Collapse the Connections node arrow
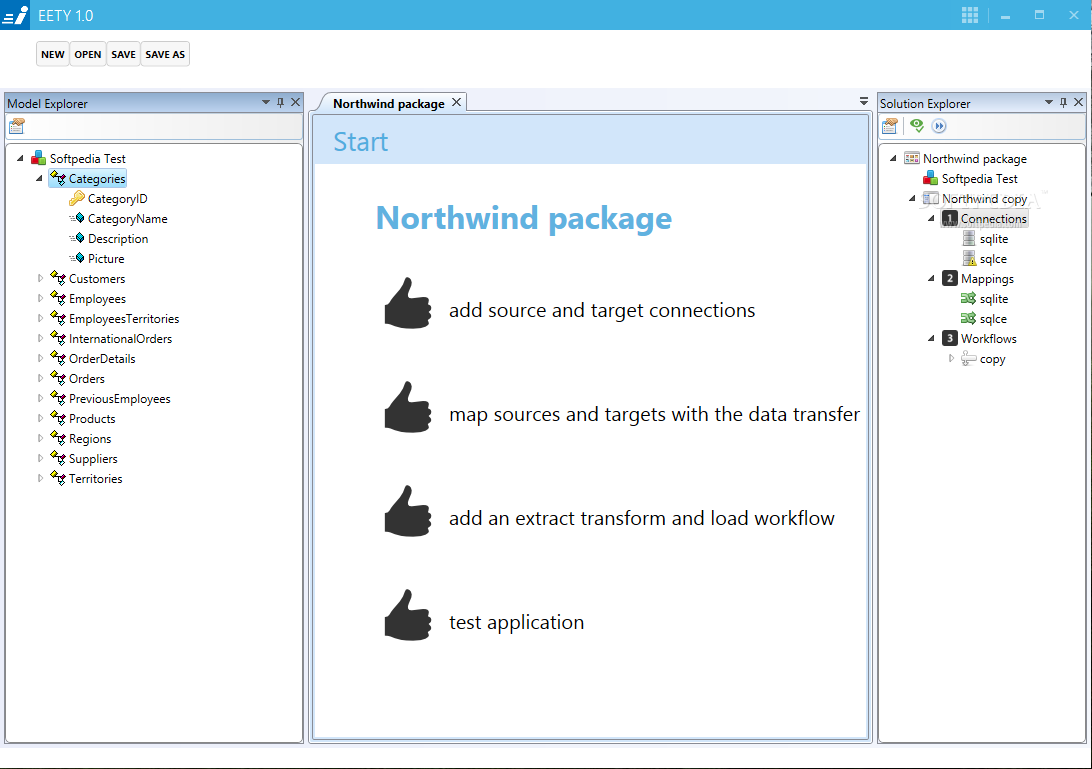Screen dimensions: 1092x769 (931, 219)
